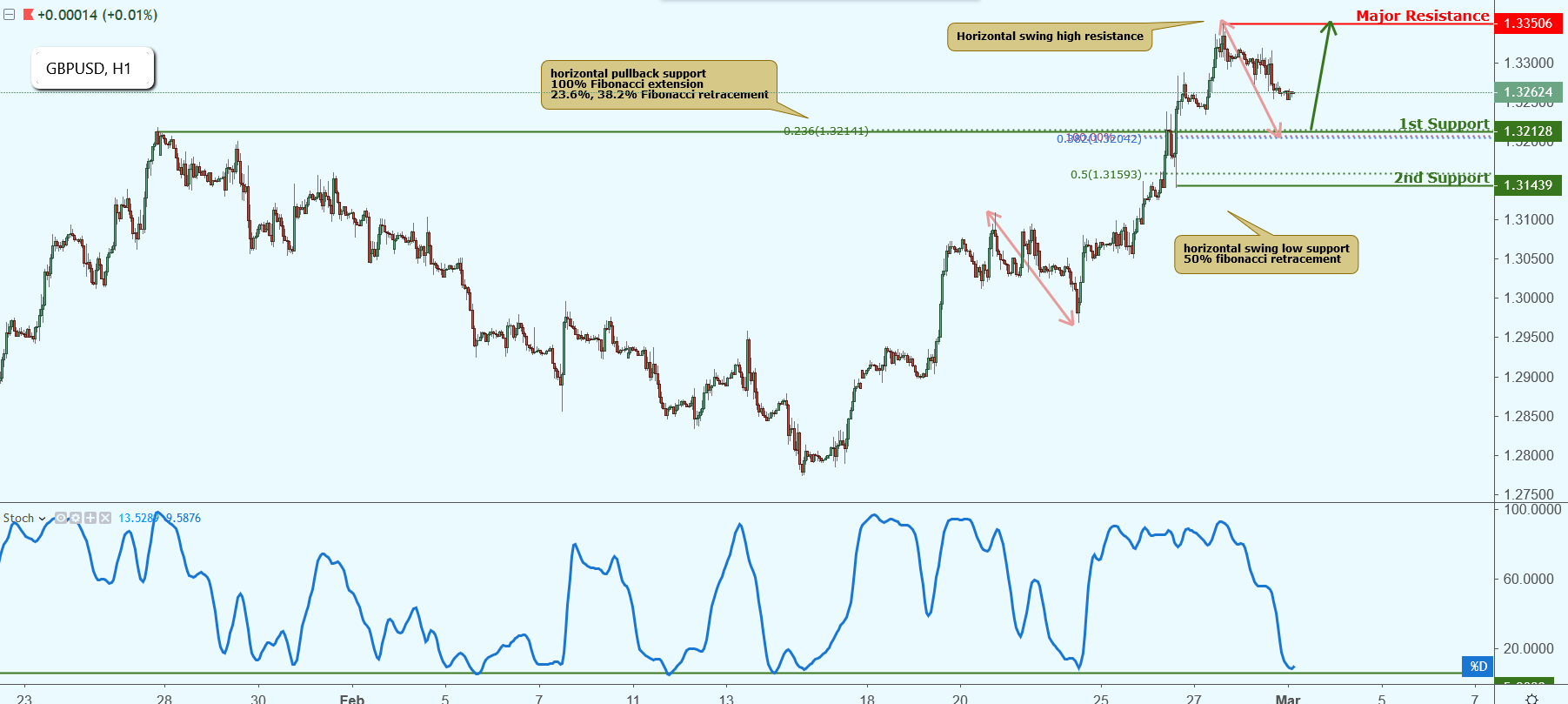The height and width of the screenshot is (704, 1568).
Task: Click the Major Resistance label
Action: coord(1422,16)
